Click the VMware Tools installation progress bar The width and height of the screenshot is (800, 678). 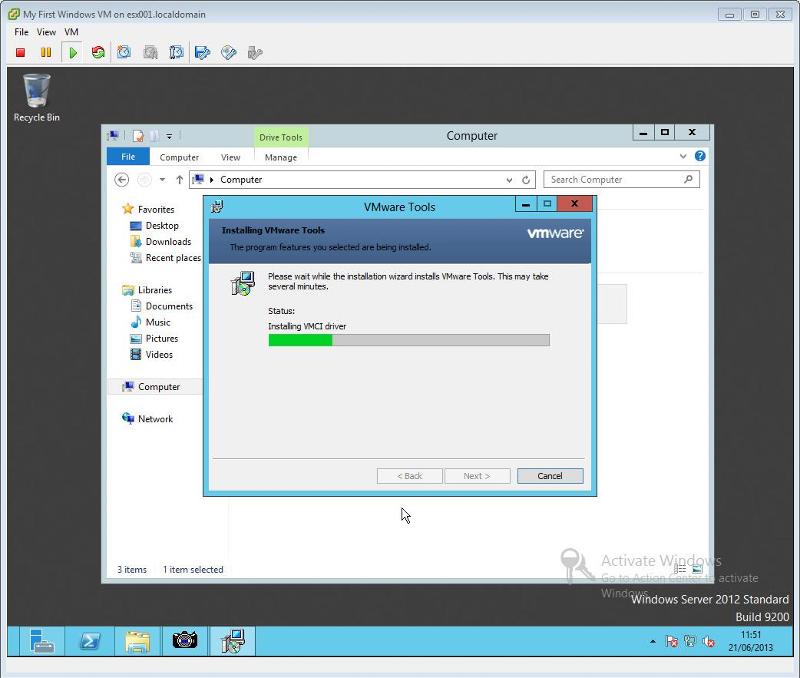point(409,340)
